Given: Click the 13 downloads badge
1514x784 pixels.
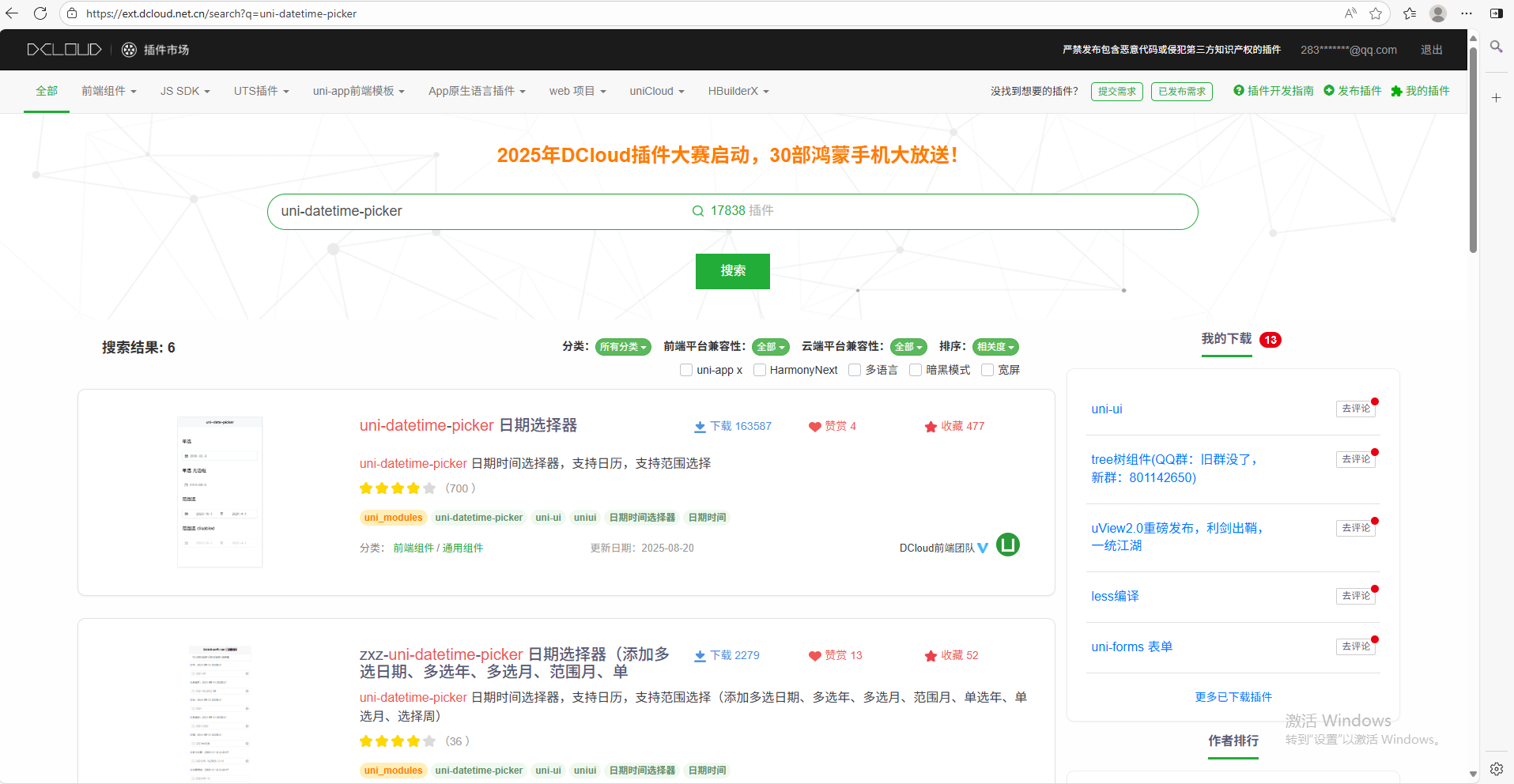Looking at the screenshot, I should coord(1270,340).
